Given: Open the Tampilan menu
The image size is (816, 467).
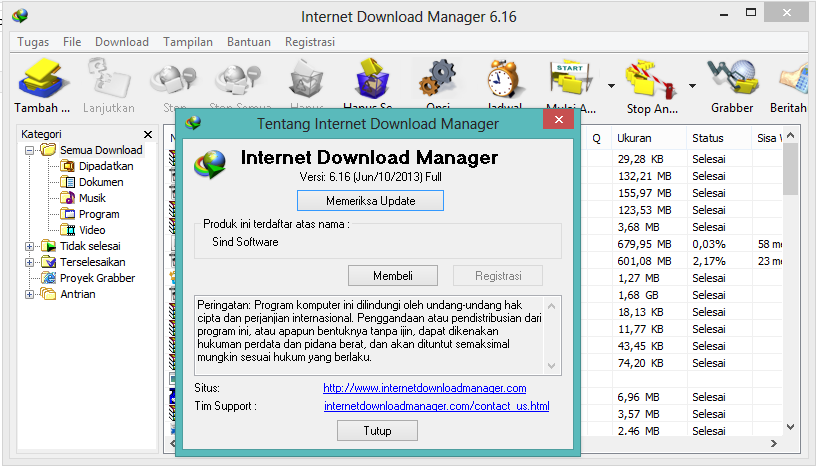Looking at the screenshot, I should pos(188,42).
